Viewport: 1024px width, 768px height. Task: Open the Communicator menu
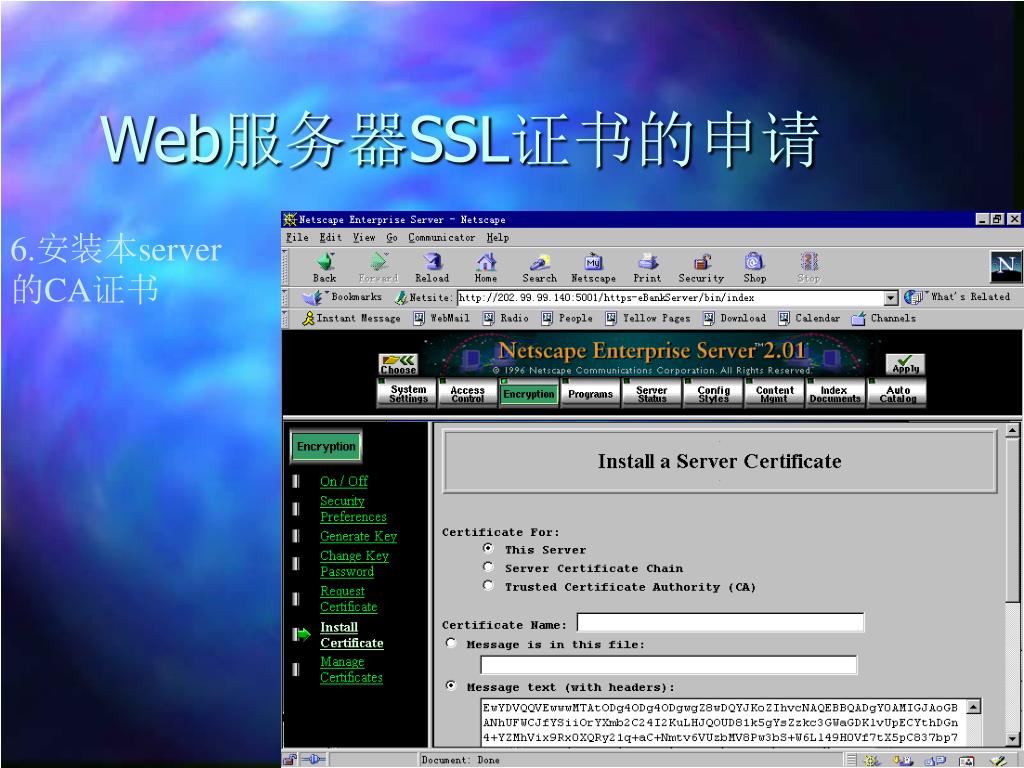441,238
